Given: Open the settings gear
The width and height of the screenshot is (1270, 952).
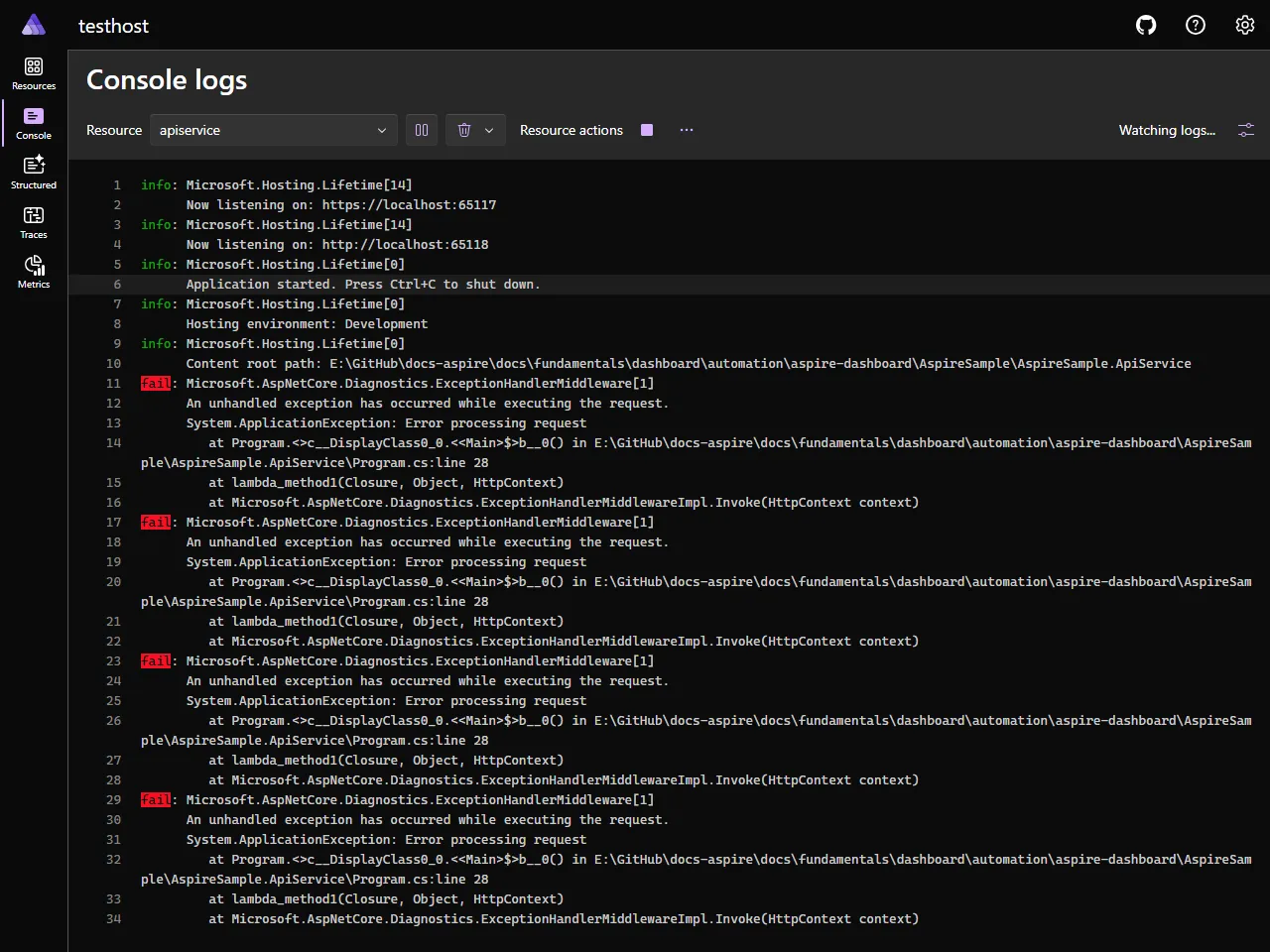Looking at the screenshot, I should (x=1245, y=25).
